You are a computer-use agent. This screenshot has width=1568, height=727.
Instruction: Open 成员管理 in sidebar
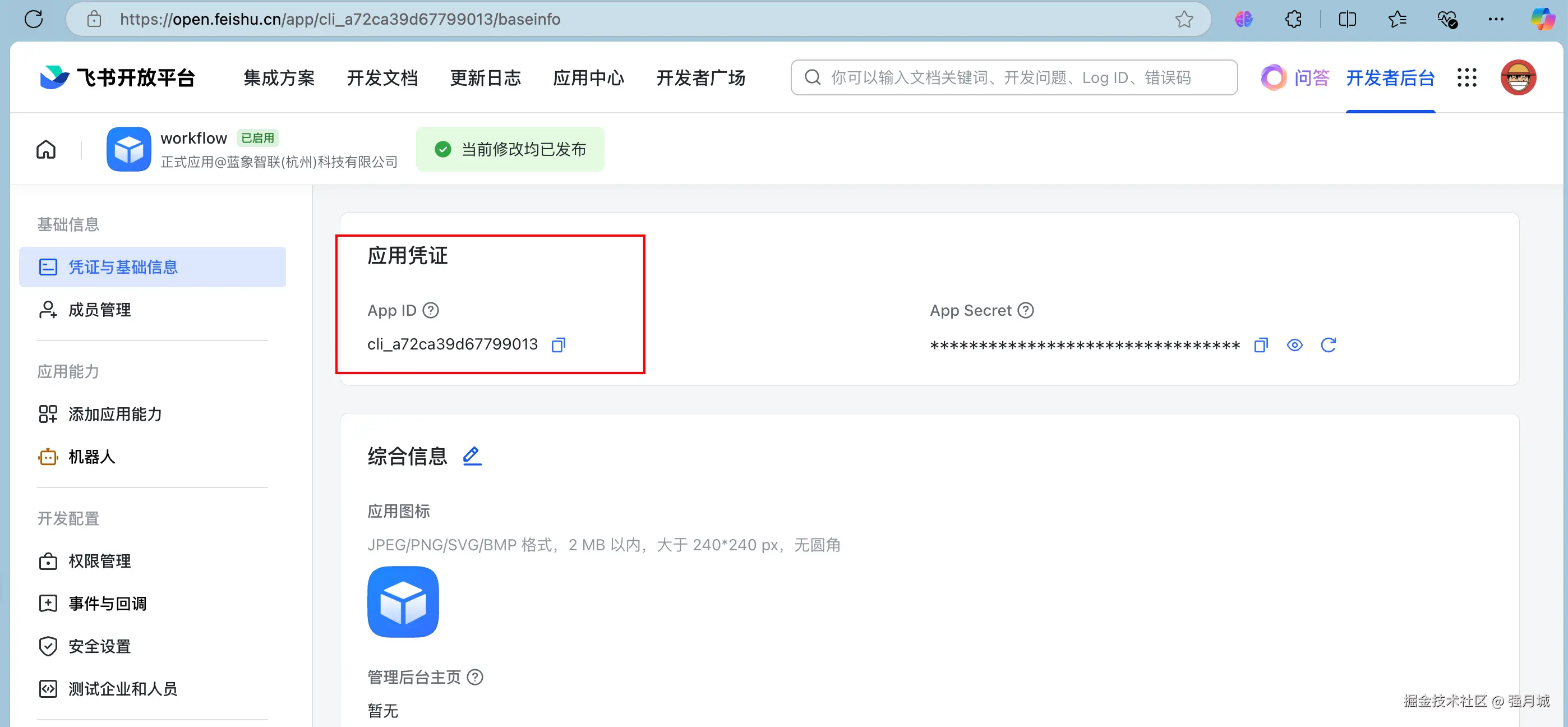point(99,310)
